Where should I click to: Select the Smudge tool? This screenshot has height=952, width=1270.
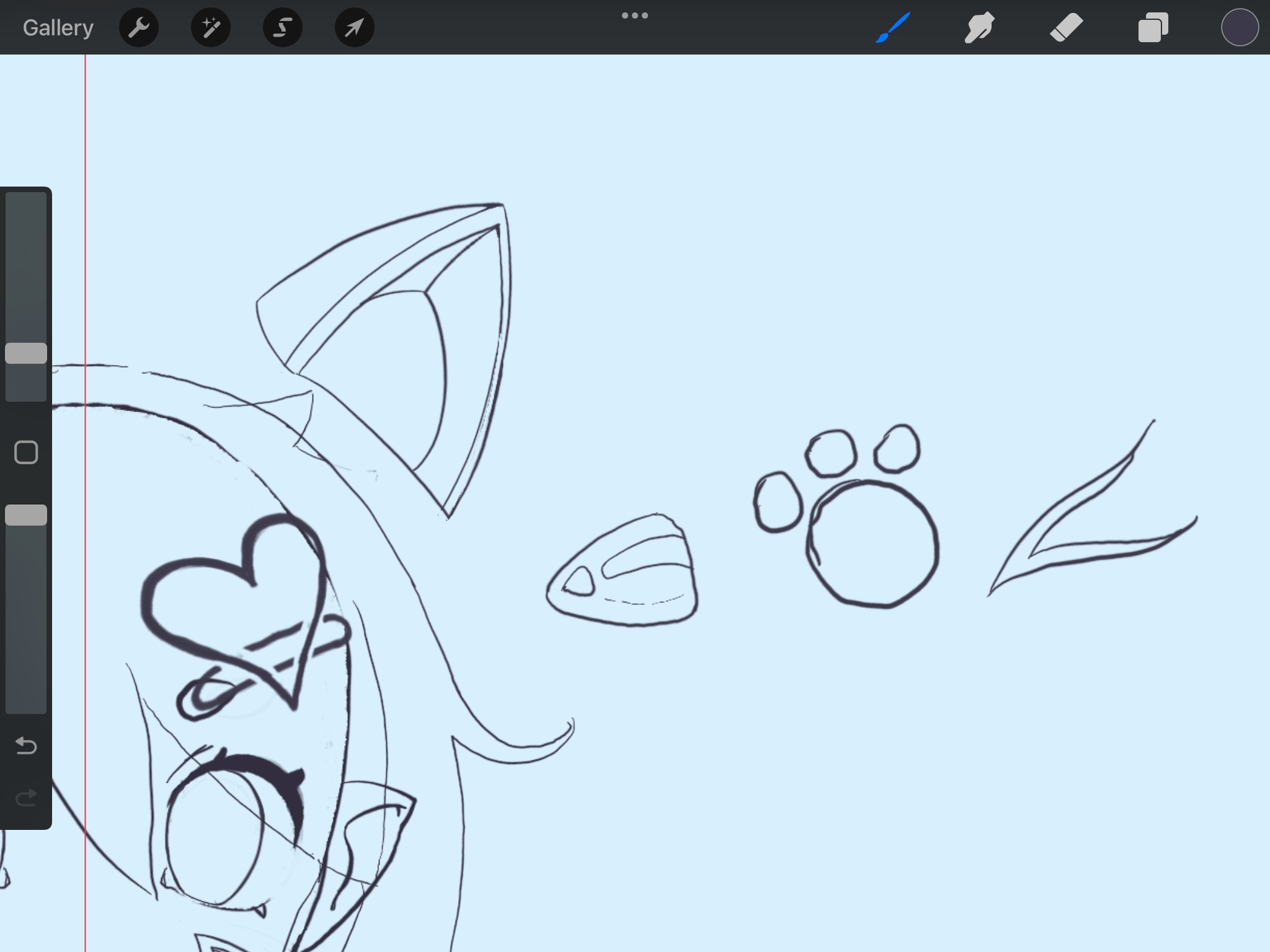pyautogui.click(x=980, y=28)
